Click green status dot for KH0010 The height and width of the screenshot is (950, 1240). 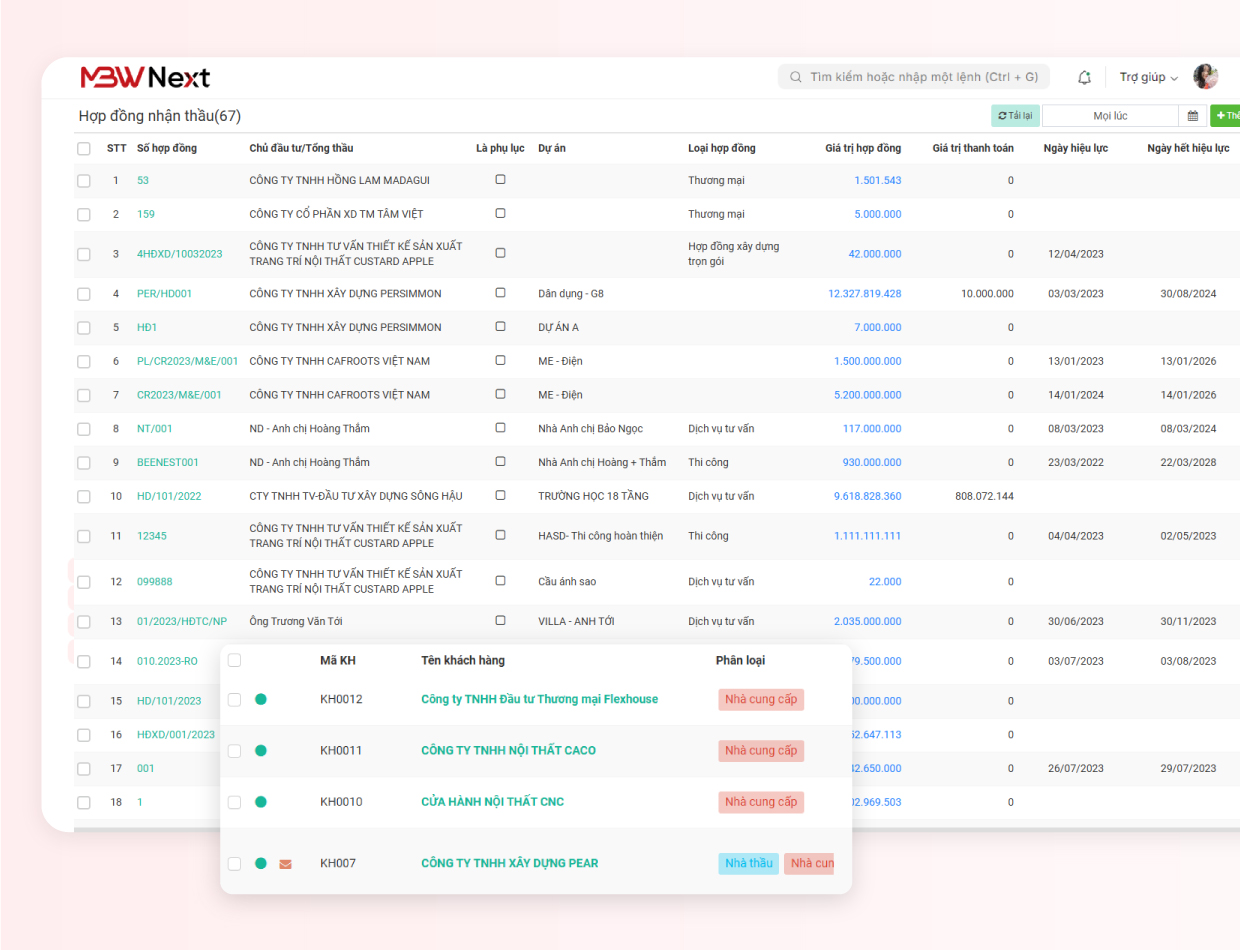[261, 802]
